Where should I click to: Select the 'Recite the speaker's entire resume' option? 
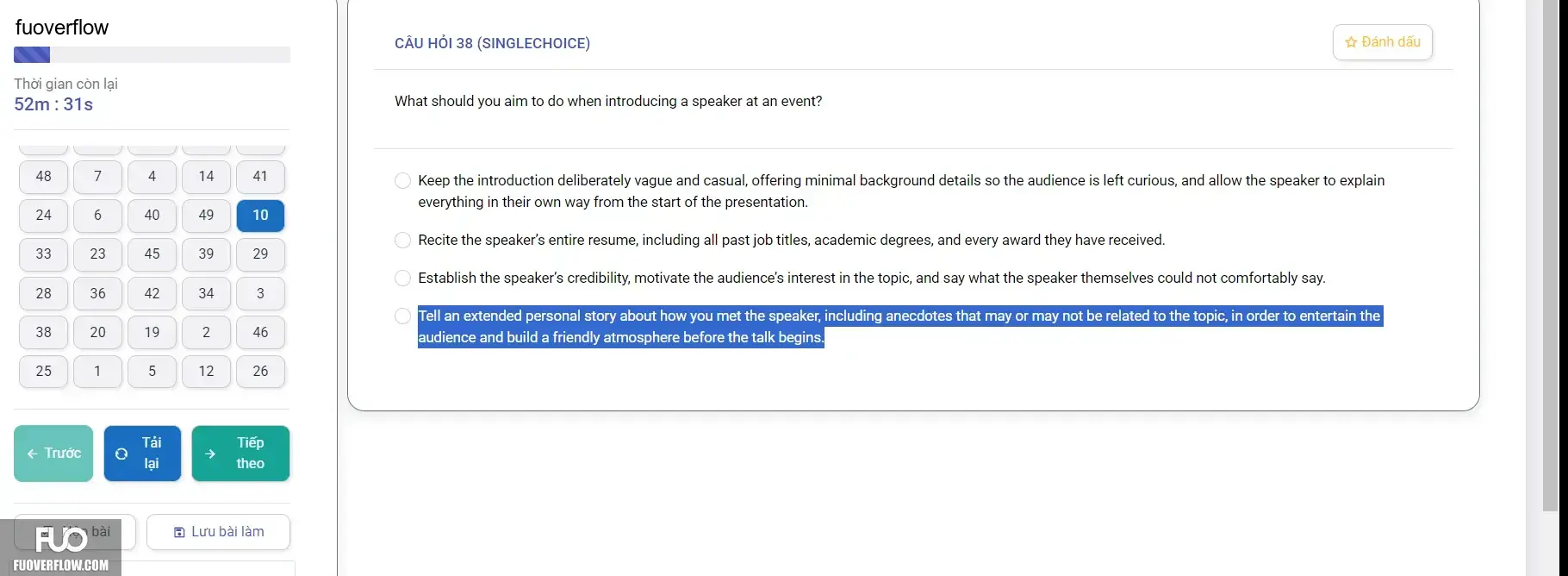tap(402, 240)
